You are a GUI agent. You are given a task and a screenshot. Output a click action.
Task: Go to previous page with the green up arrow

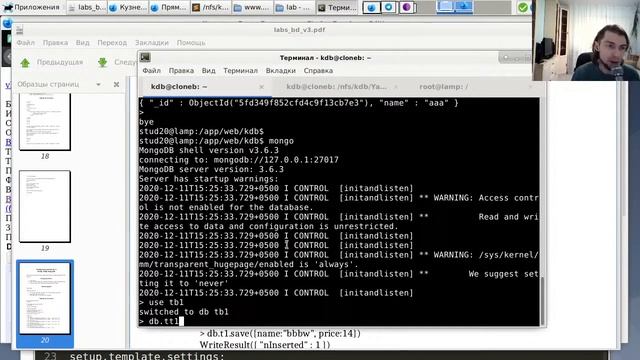pos(25,62)
